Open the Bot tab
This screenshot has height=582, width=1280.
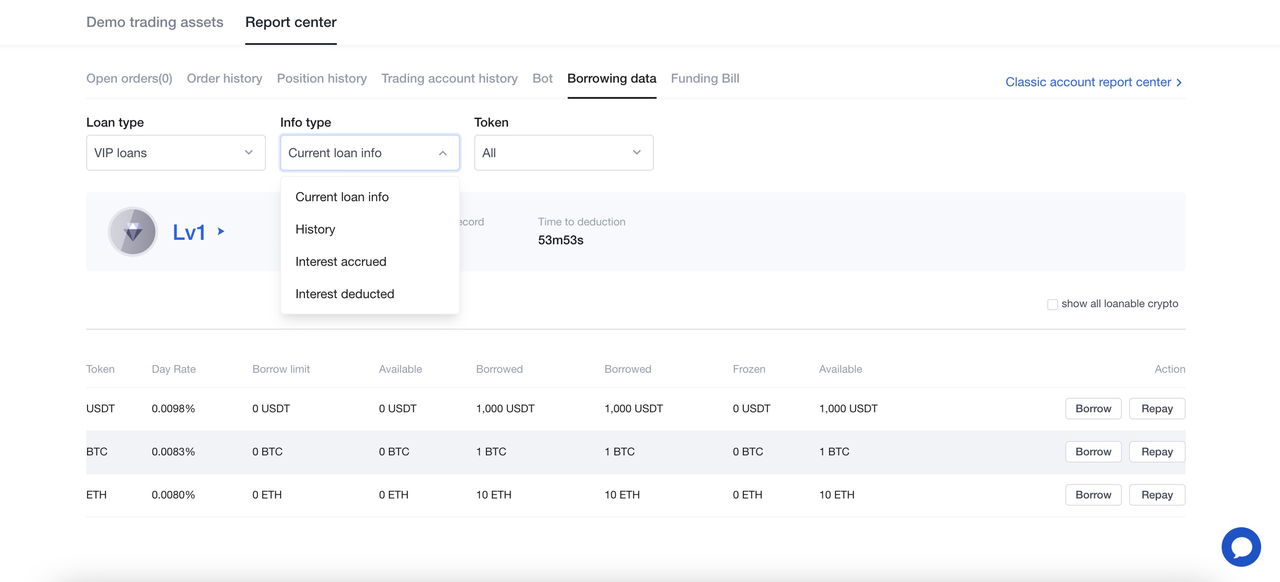click(x=543, y=78)
